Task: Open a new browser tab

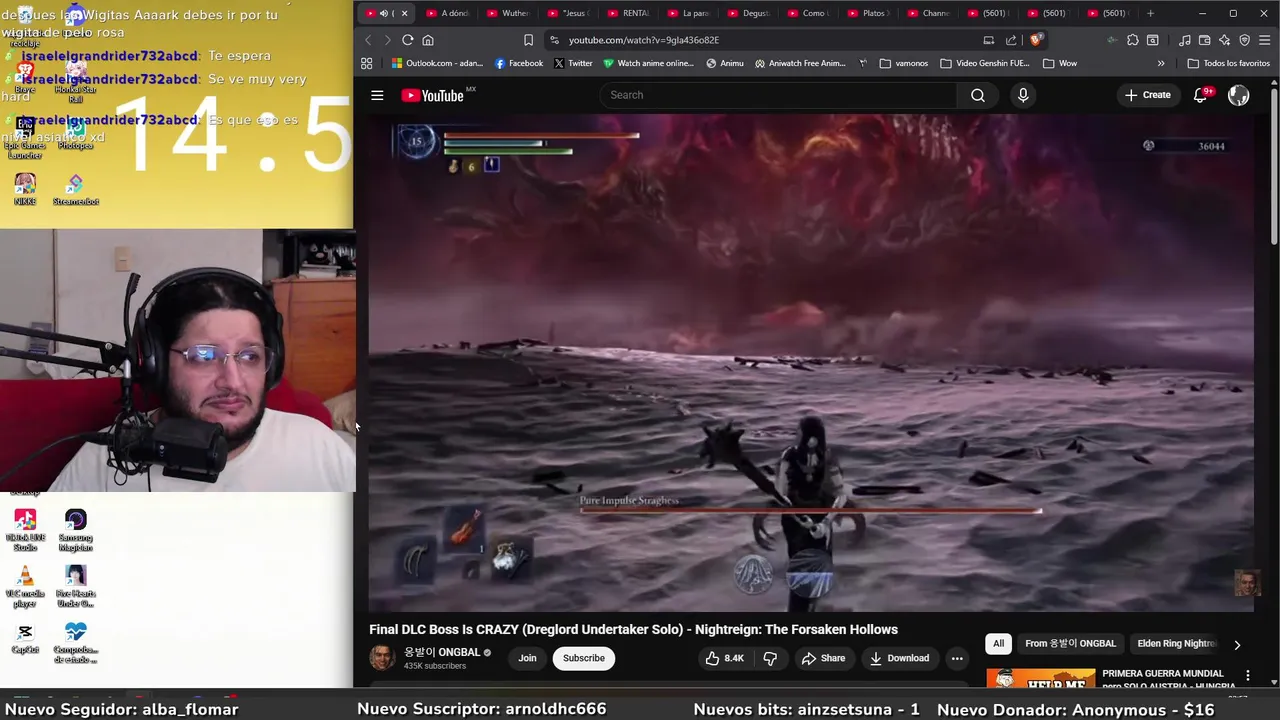Action: pyautogui.click(x=1150, y=13)
